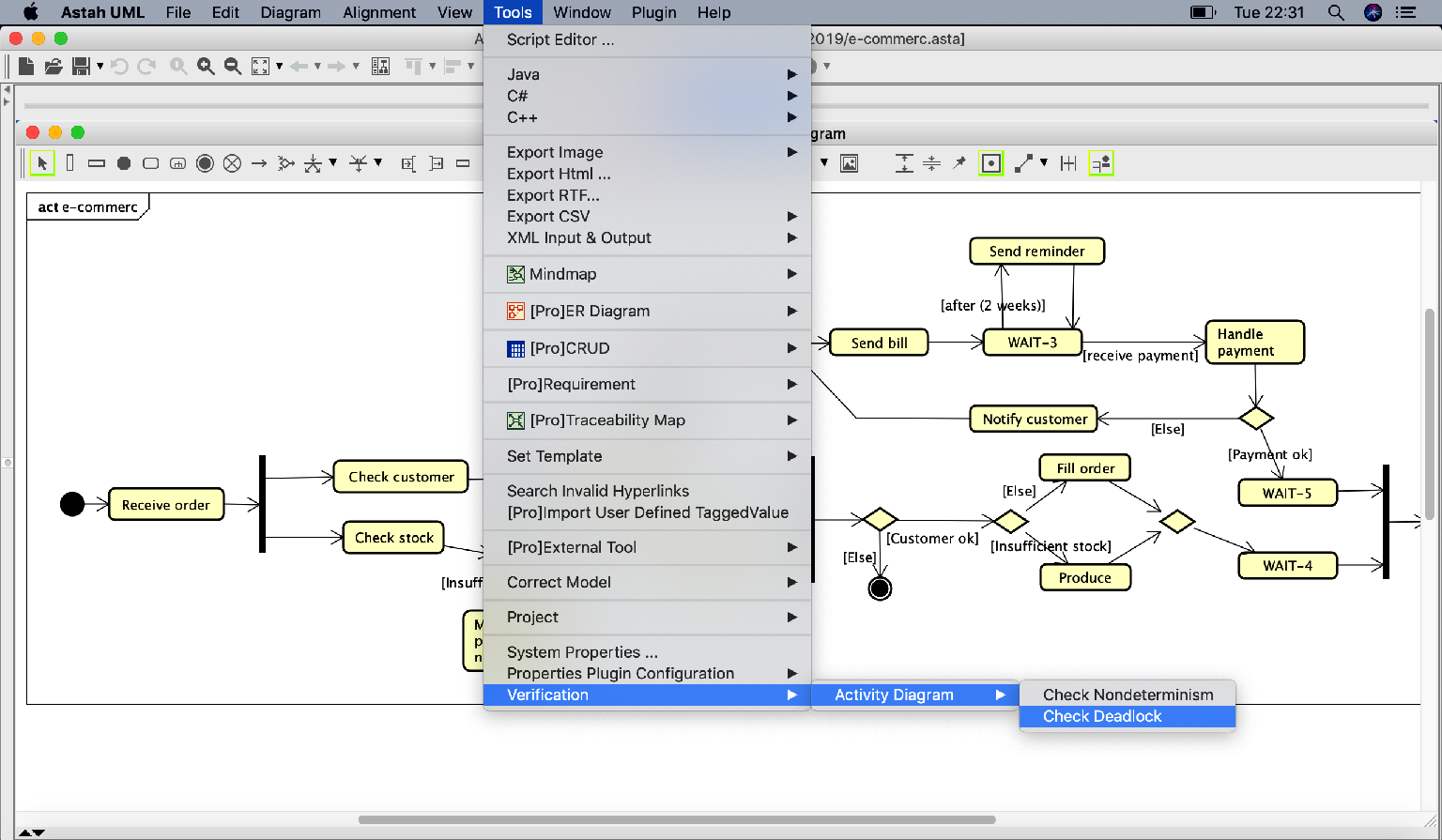Screen dimensions: 1442x840
Task: Choose System Properties menu entry
Action: (x=647, y=652)
